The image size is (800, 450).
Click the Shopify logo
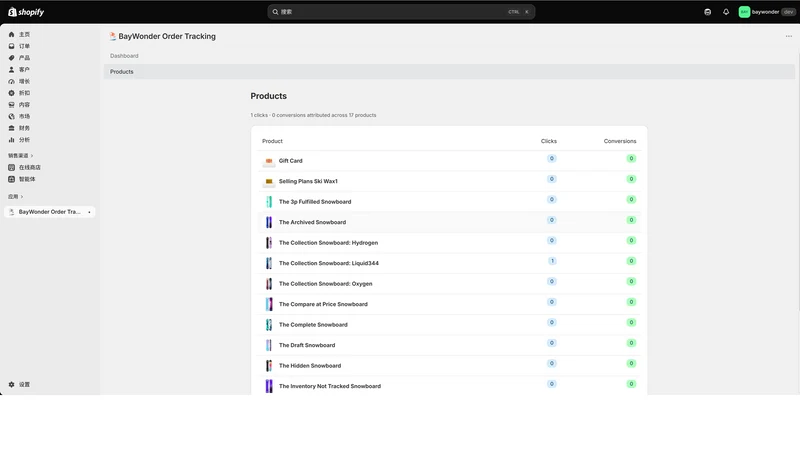click(26, 12)
